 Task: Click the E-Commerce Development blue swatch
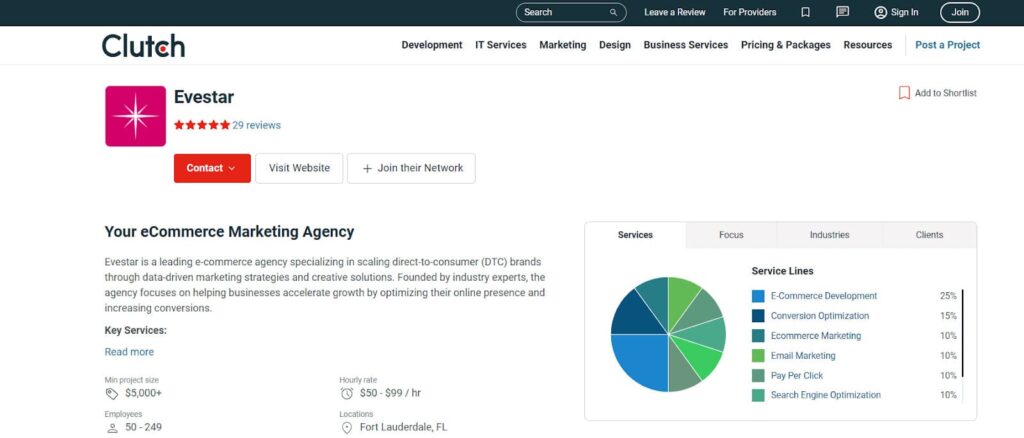[758, 296]
